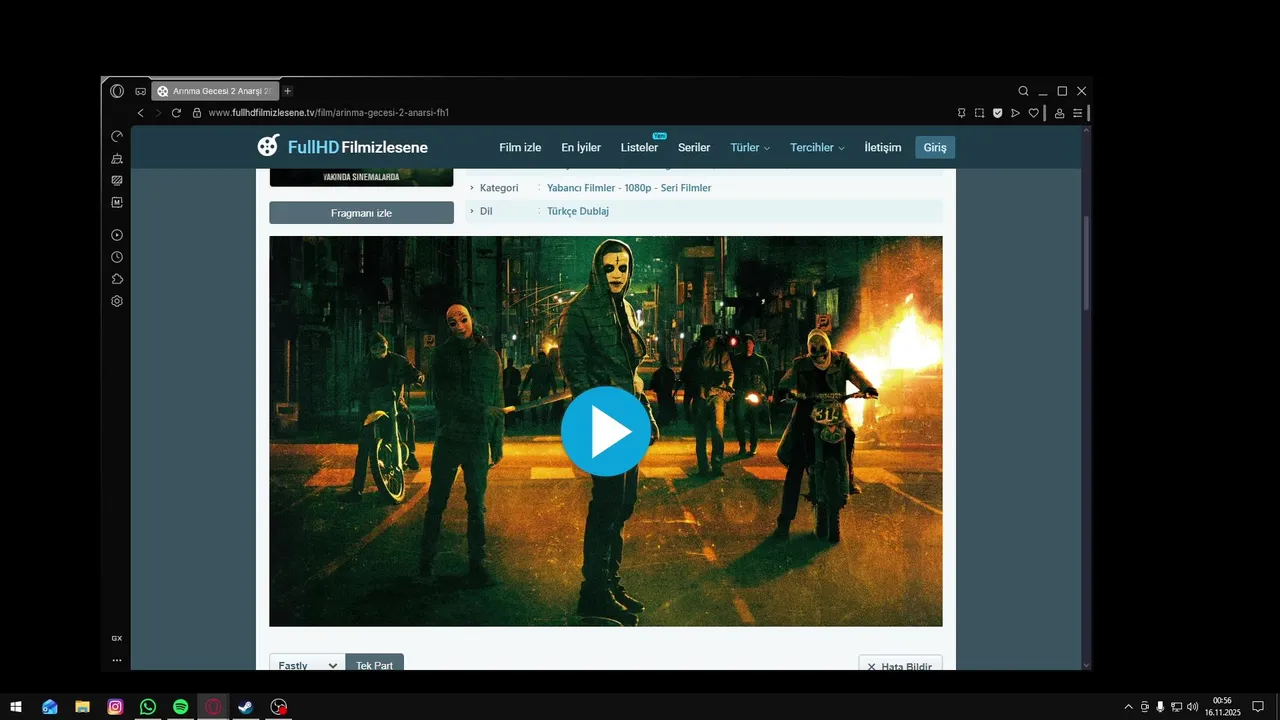Expand the Türler dropdown menu

tap(750, 147)
